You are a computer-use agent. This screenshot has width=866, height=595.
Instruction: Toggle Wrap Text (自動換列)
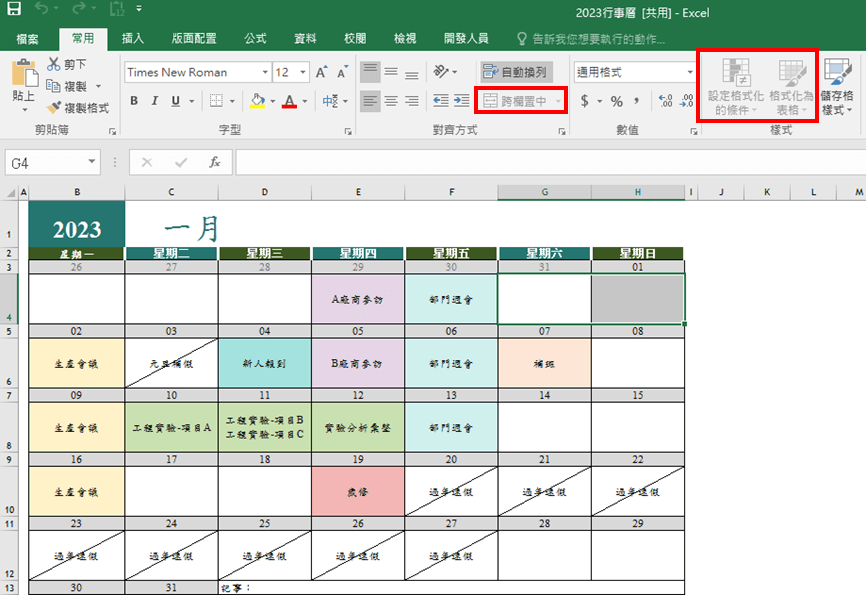pyautogui.click(x=515, y=72)
